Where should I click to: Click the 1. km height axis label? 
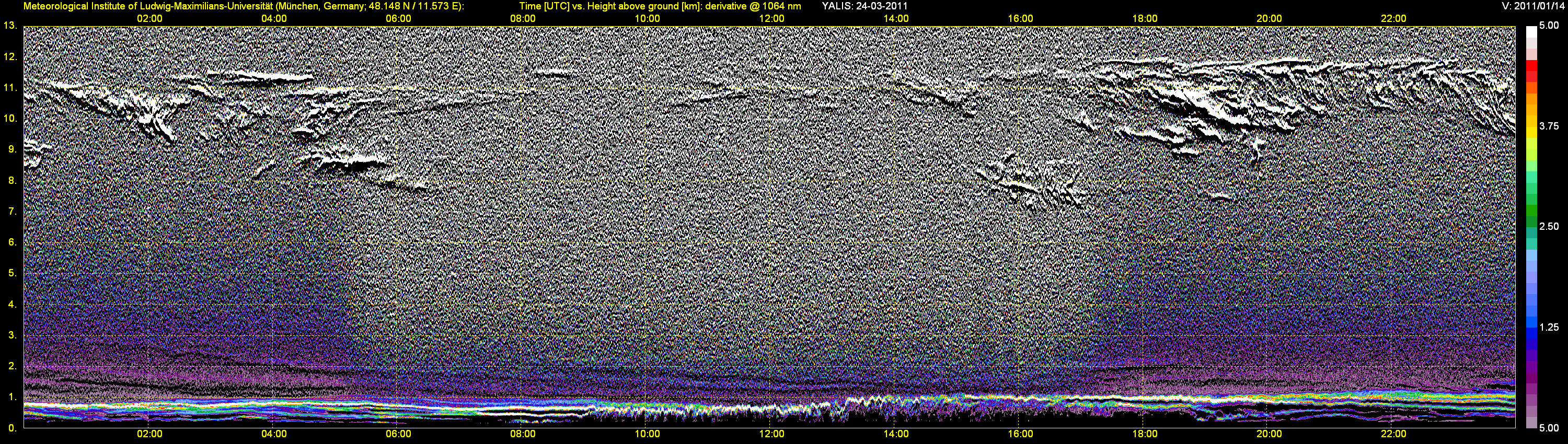pyautogui.click(x=11, y=397)
